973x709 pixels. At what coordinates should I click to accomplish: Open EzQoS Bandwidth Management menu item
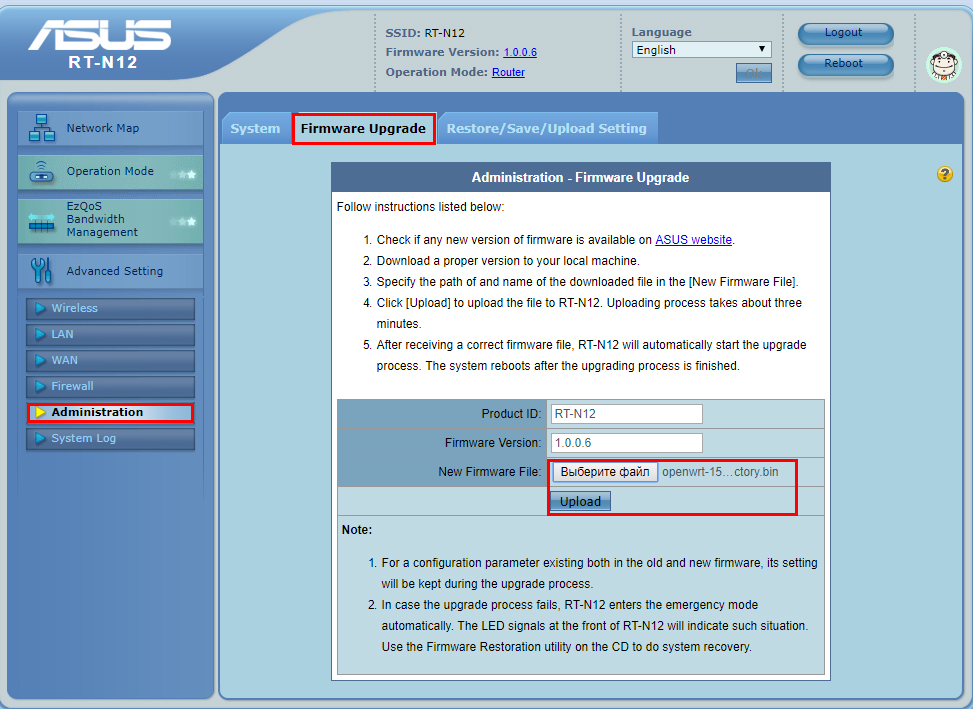[110, 220]
